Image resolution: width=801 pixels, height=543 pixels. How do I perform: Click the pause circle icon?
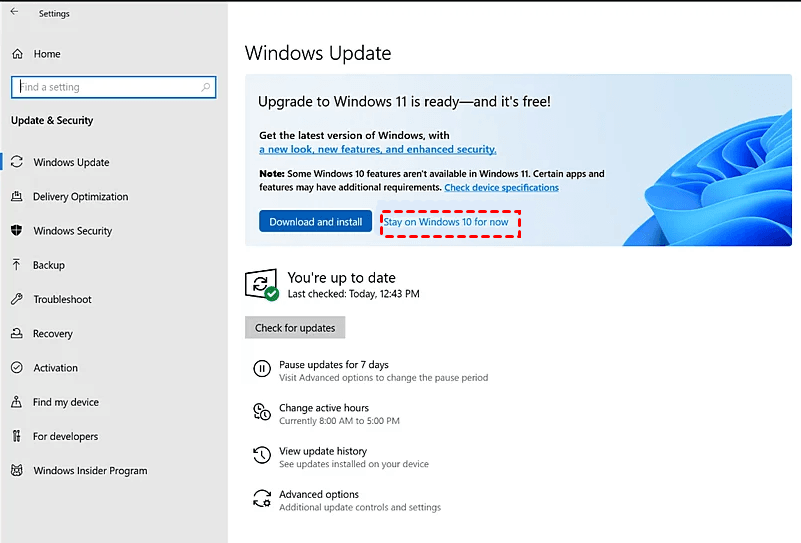(262, 368)
